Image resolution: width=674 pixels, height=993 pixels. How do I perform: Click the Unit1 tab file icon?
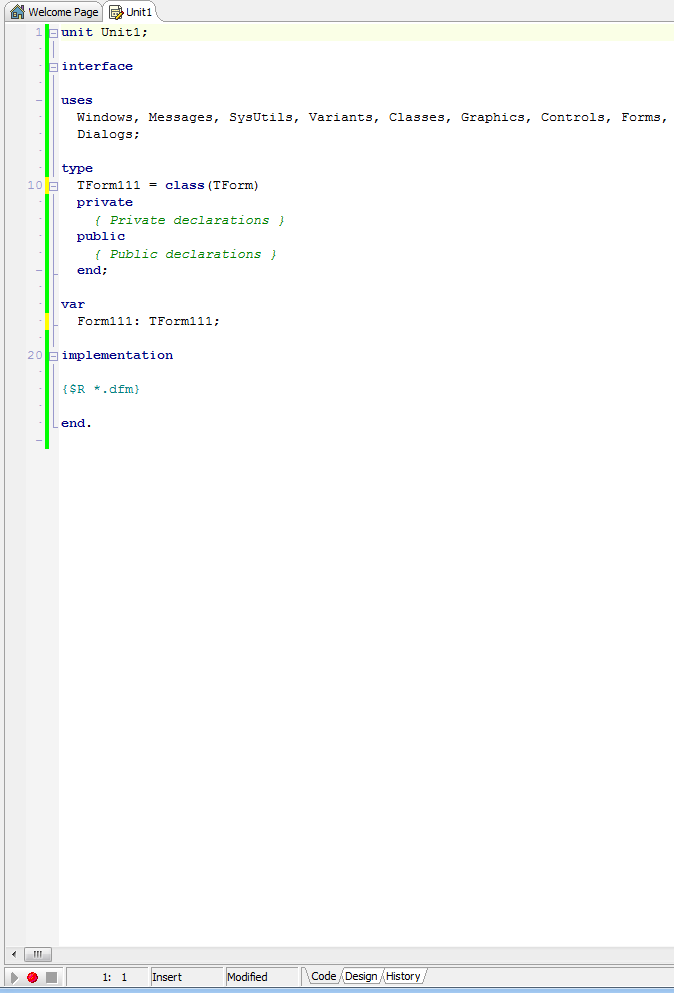click(x=116, y=13)
